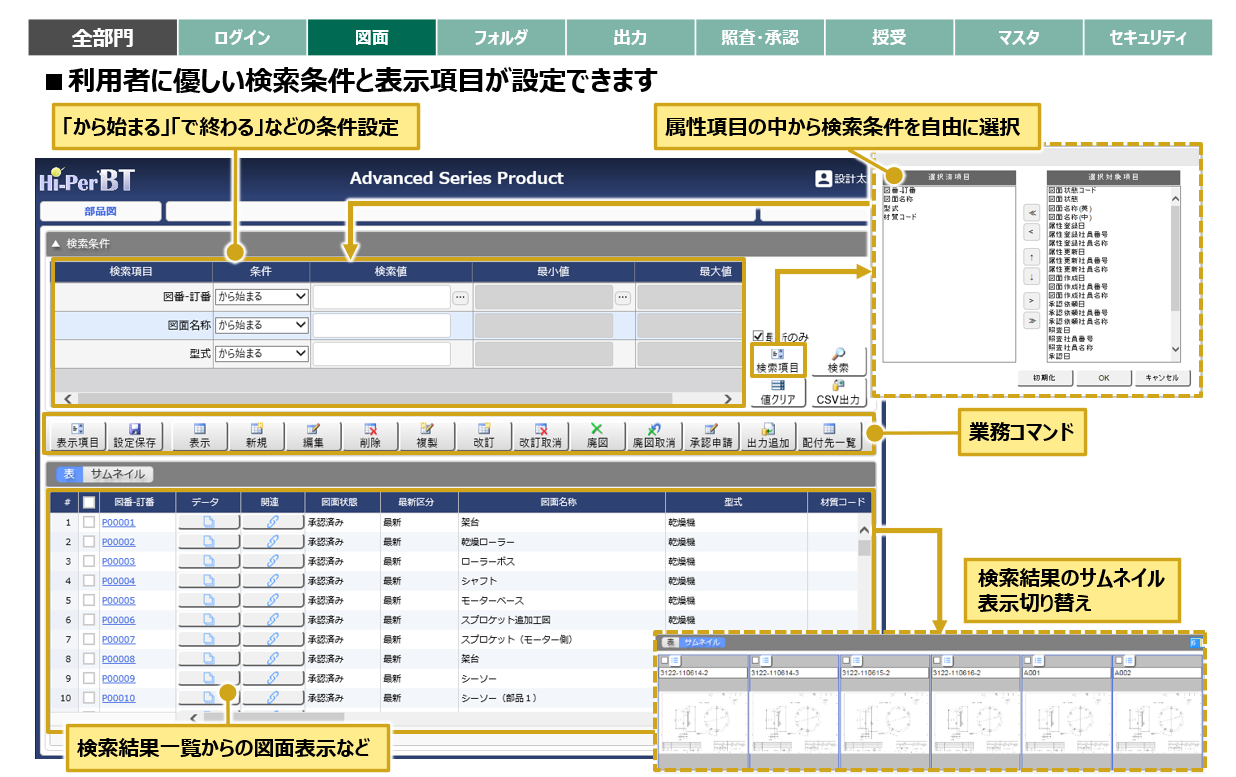Toggle the 最新のみ checkbox
The width and height of the screenshot is (1236, 777).
[758, 336]
